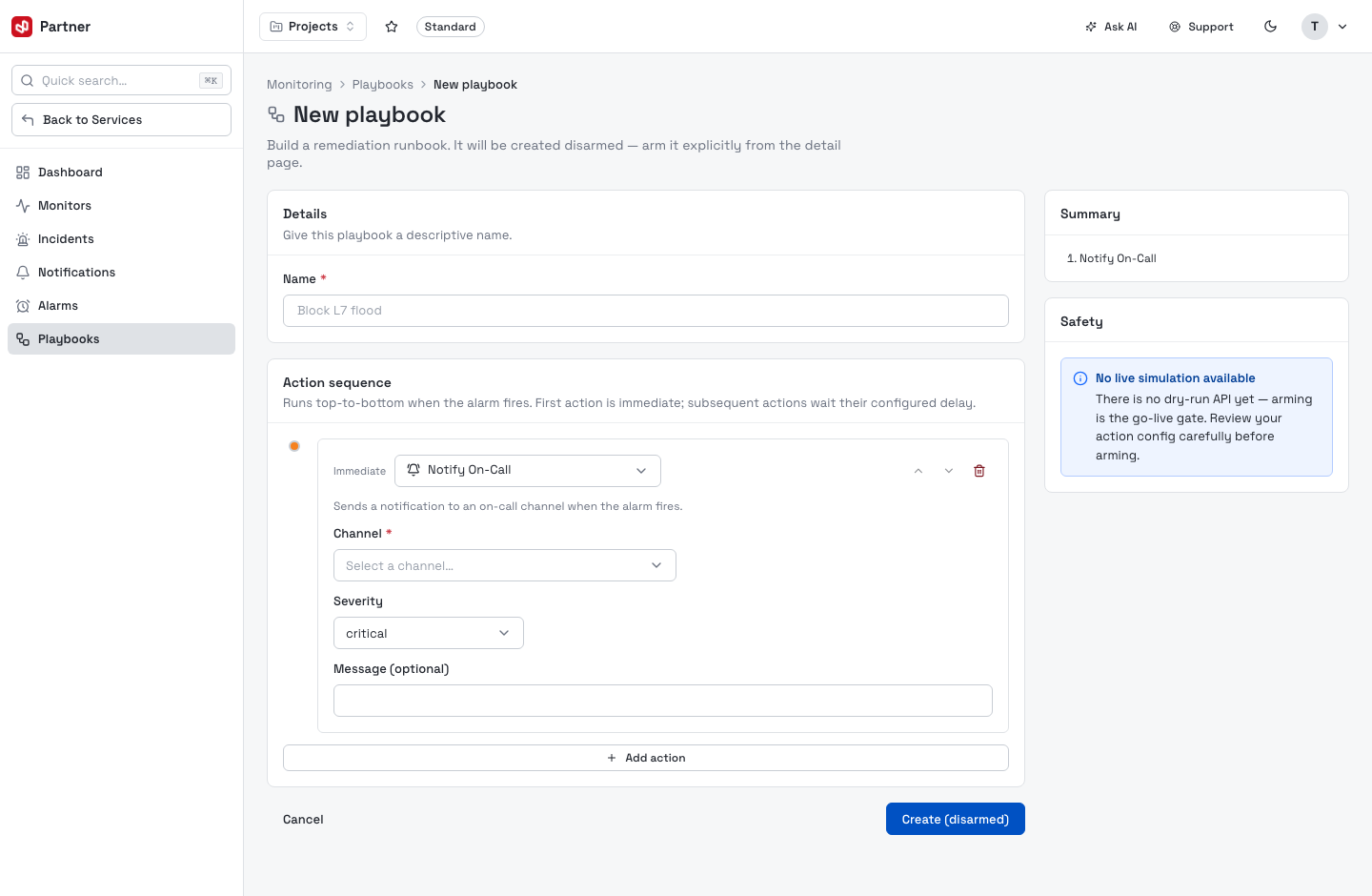
Task: Click the Standard plan badge
Action: tap(451, 27)
